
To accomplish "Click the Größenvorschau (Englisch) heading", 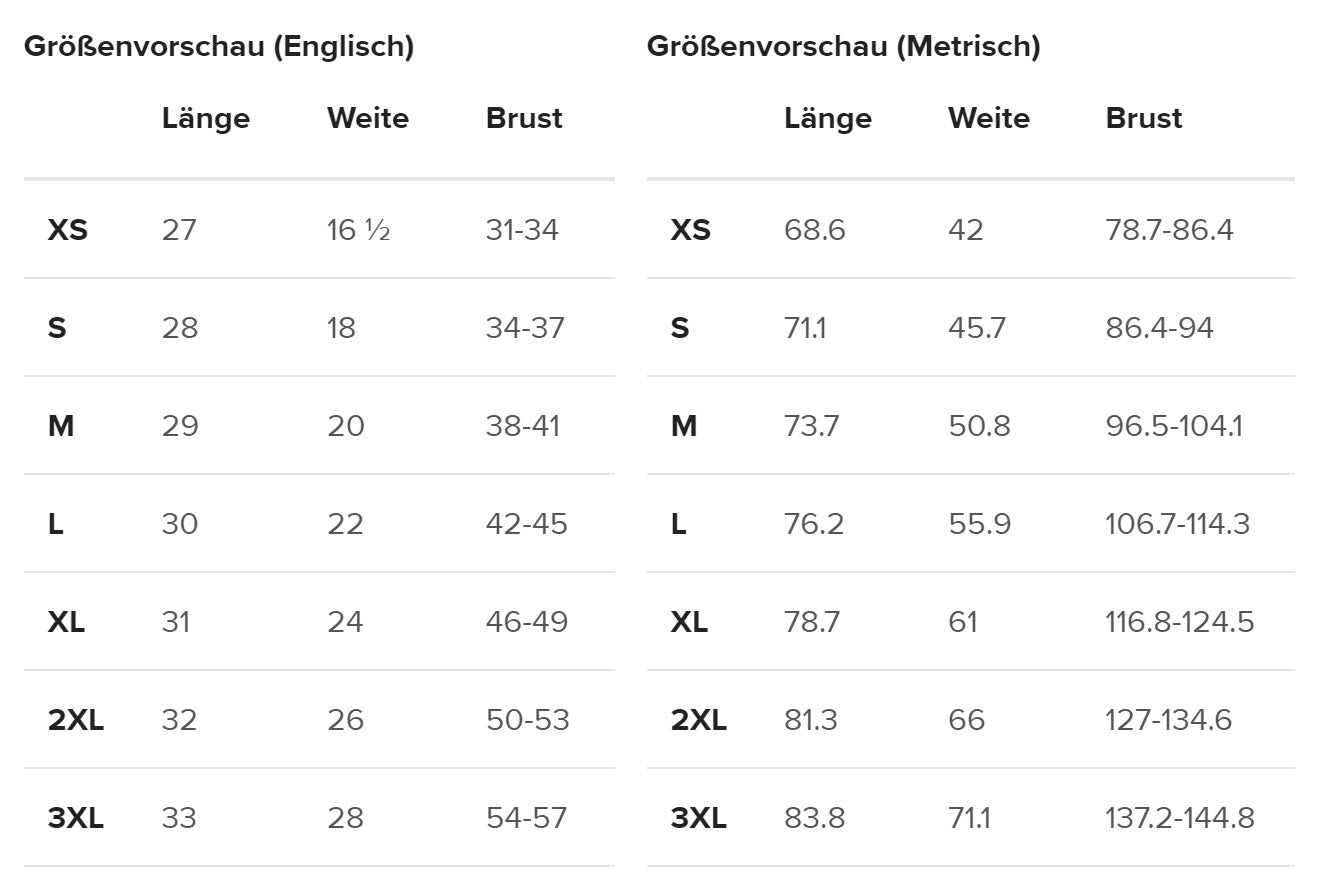I will (219, 46).
